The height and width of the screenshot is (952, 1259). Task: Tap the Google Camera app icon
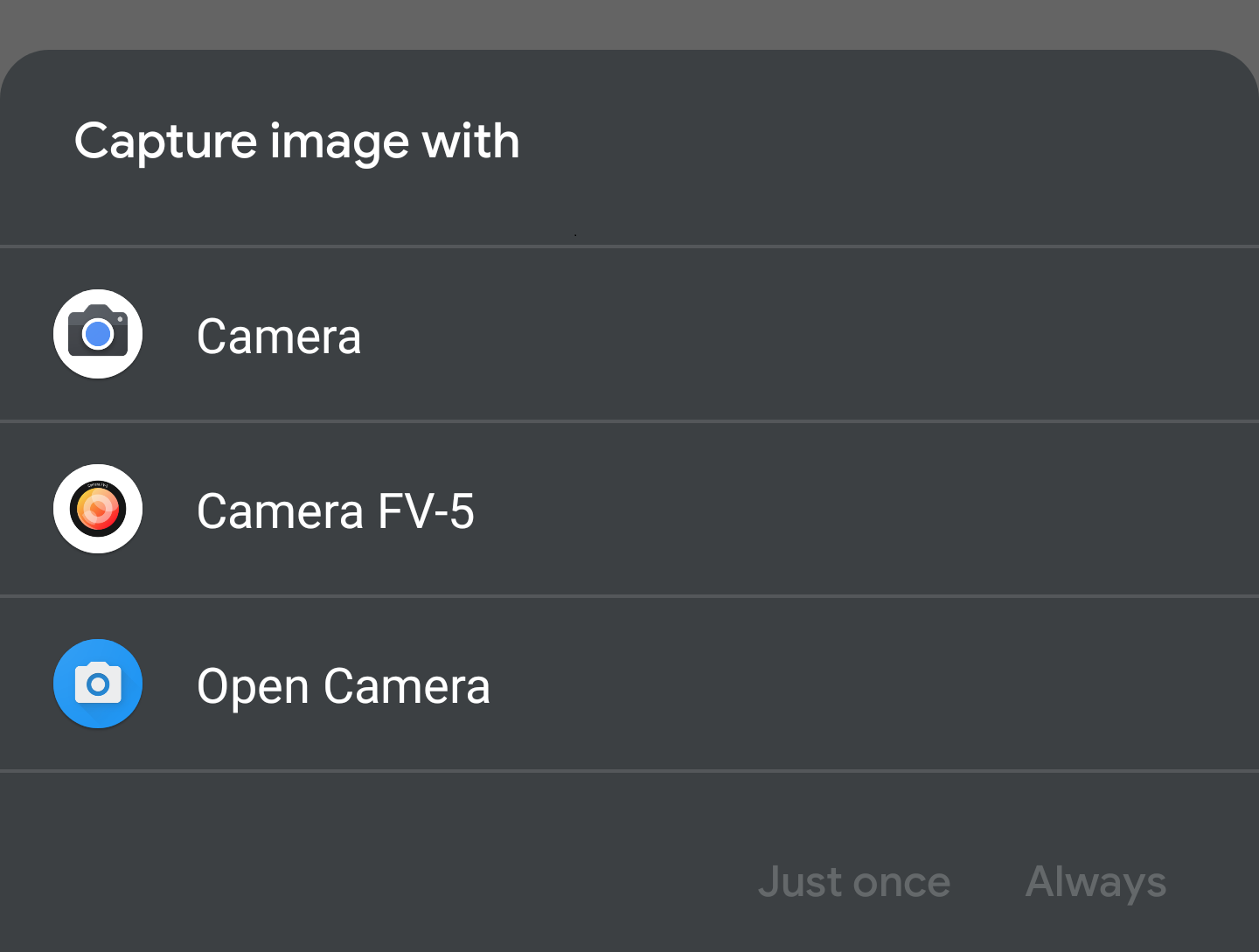coord(98,334)
